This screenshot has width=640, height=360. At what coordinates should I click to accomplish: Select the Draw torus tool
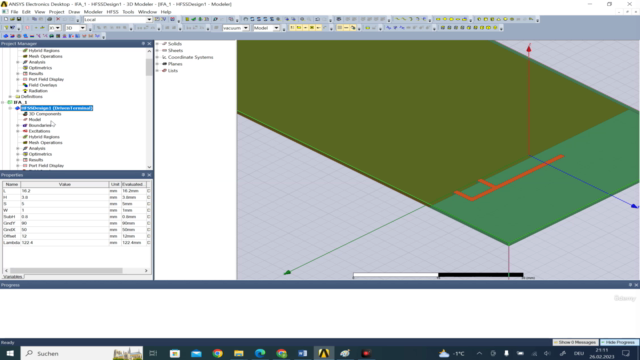pyautogui.click(x=512, y=19)
